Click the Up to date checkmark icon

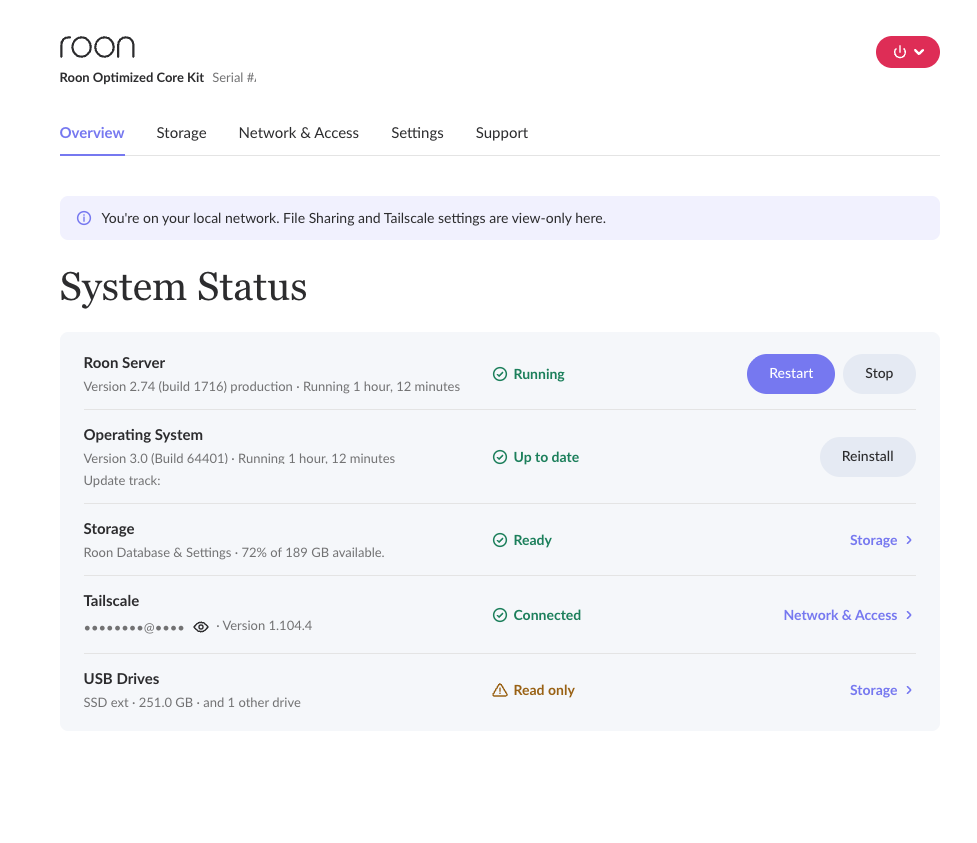[x=500, y=457]
